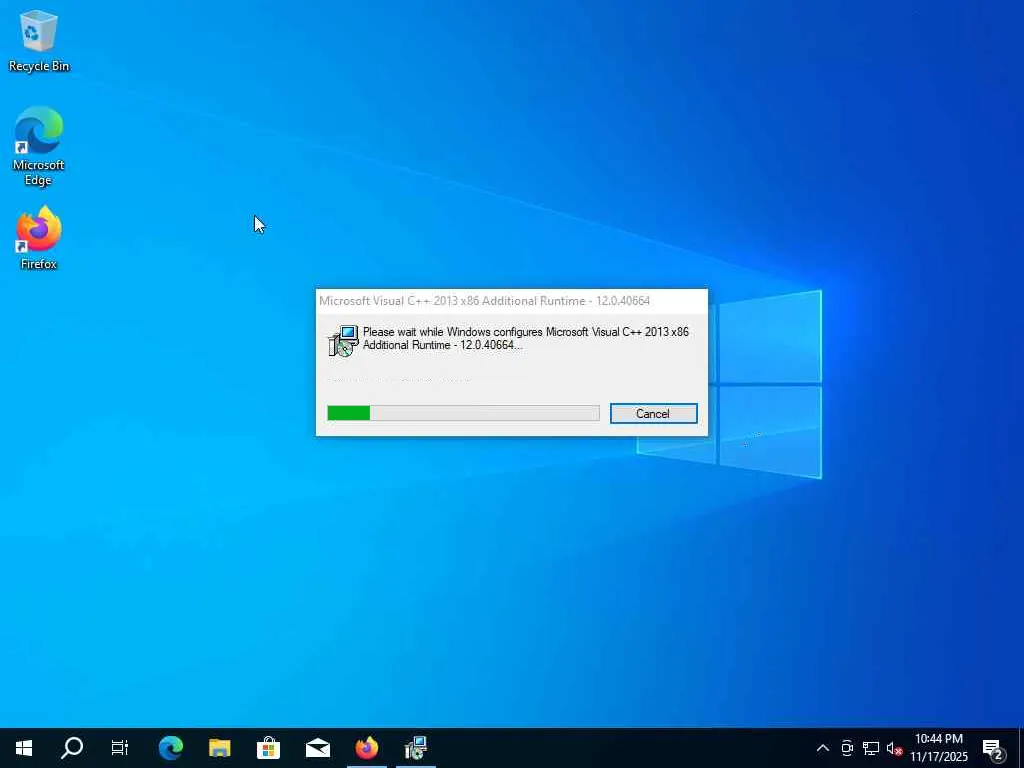The image size is (1024, 768).
Task: Open the network status tray icon
Action: 871,748
